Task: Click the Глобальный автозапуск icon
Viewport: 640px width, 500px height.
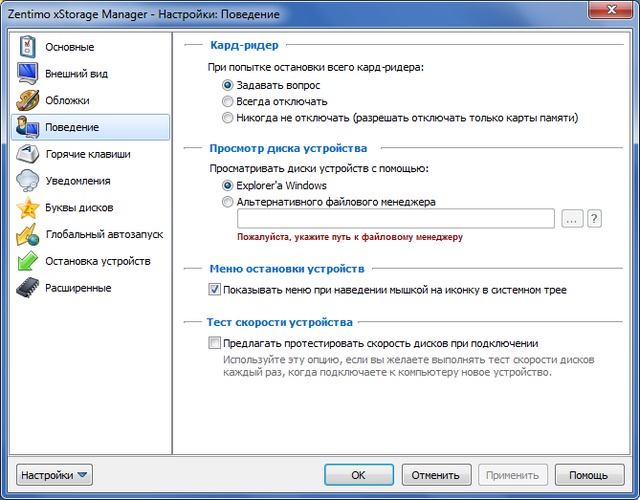Action: point(27,234)
